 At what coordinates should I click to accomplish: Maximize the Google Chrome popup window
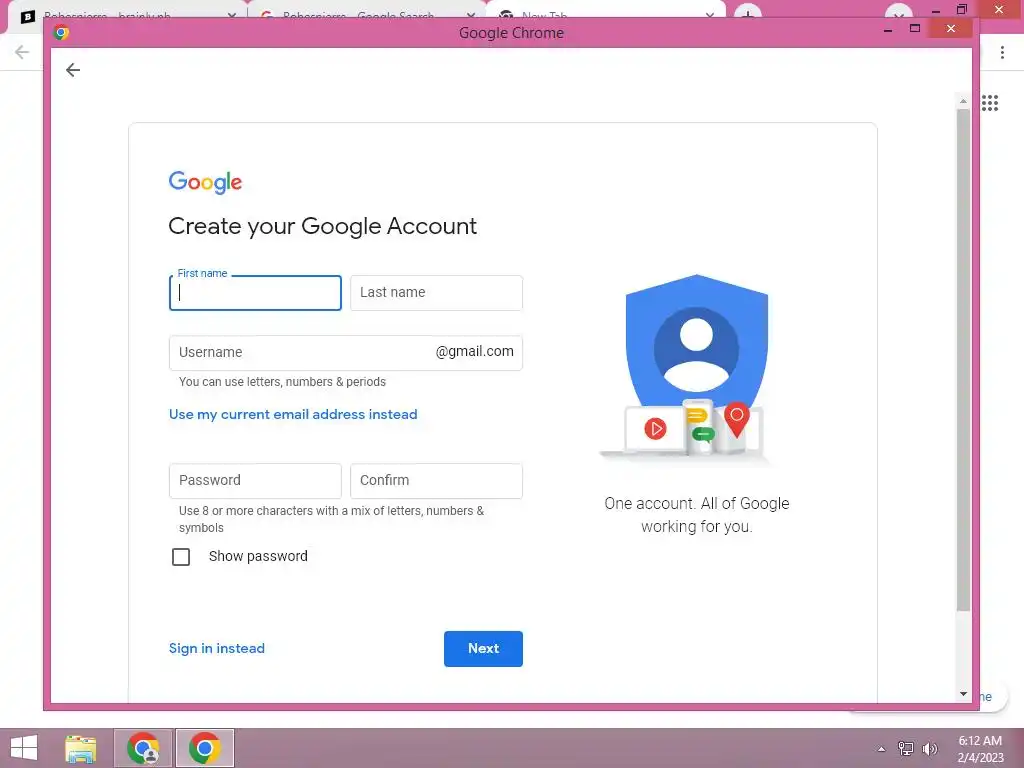(915, 29)
